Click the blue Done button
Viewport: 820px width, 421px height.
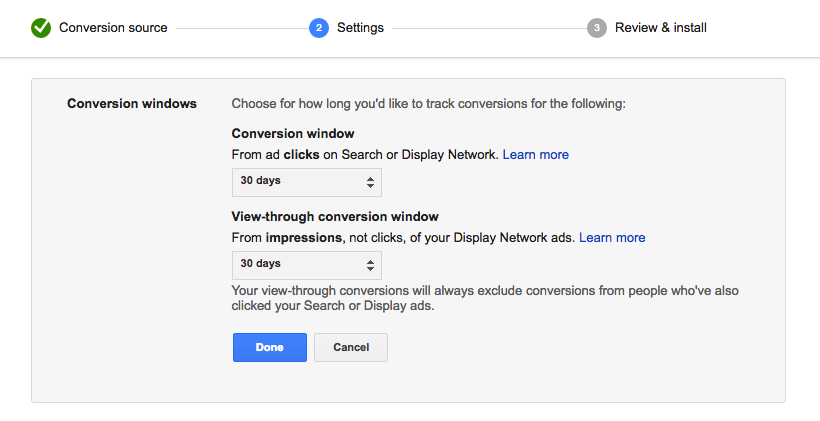tap(270, 347)
